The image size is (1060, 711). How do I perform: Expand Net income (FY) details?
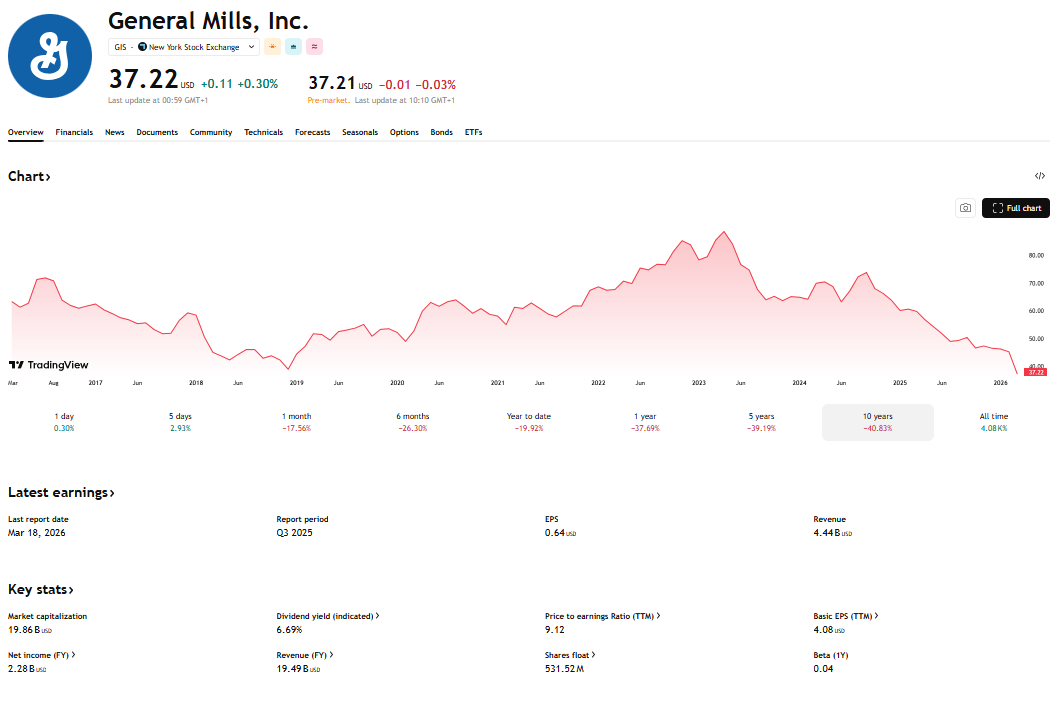click(41, 656)
